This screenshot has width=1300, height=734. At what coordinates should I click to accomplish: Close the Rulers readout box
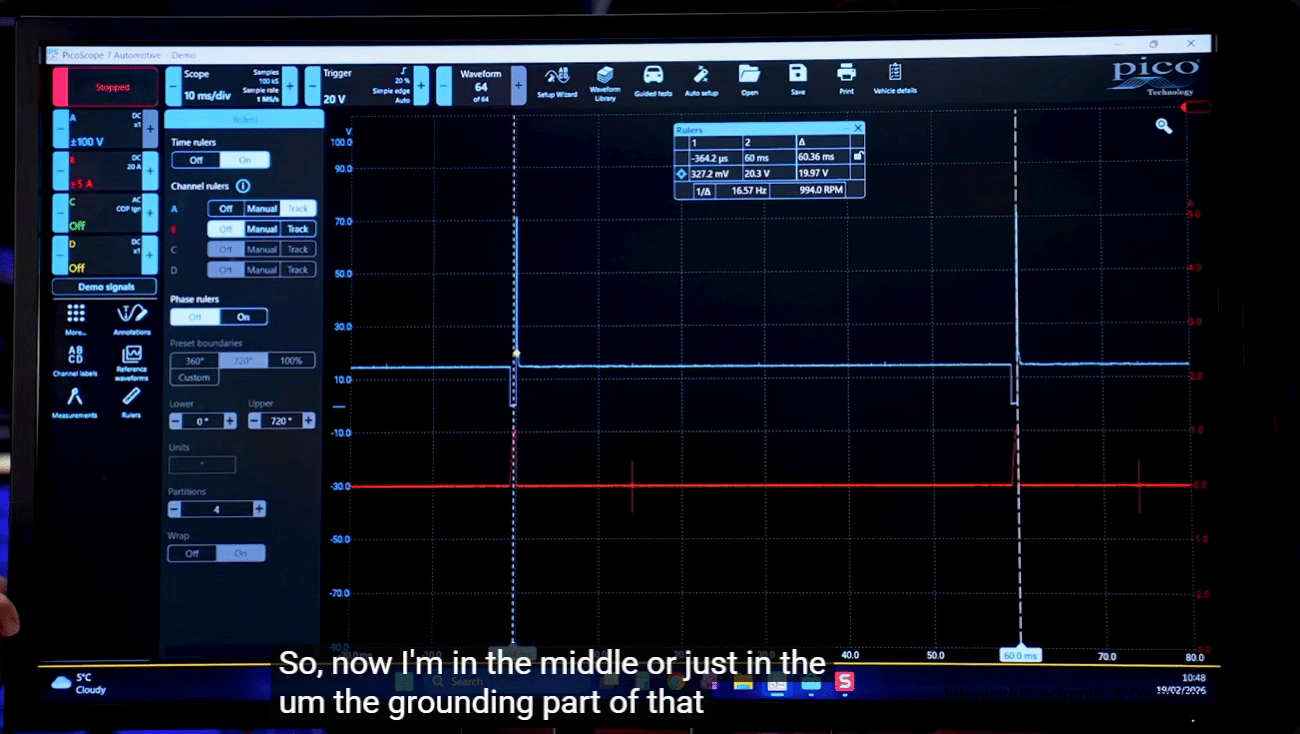click(x=857, y=129)
